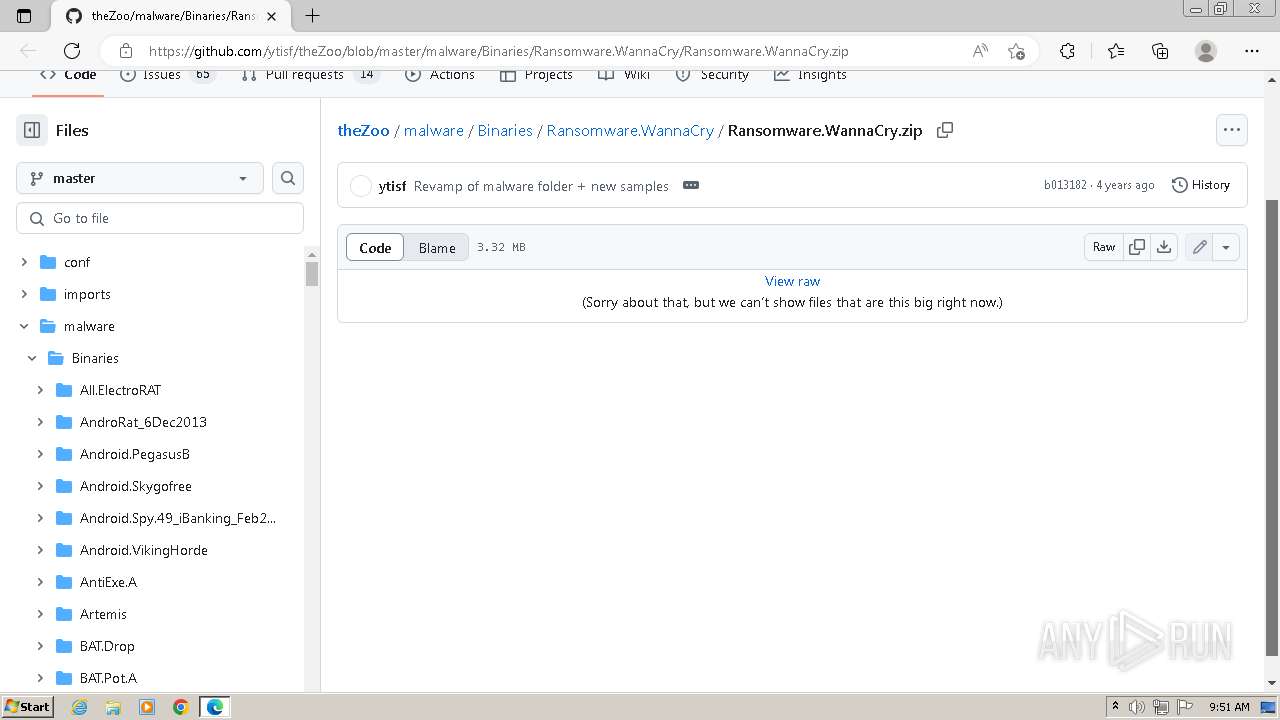Expand Android.Skygofree folder chevron

[x=40, y=486]
